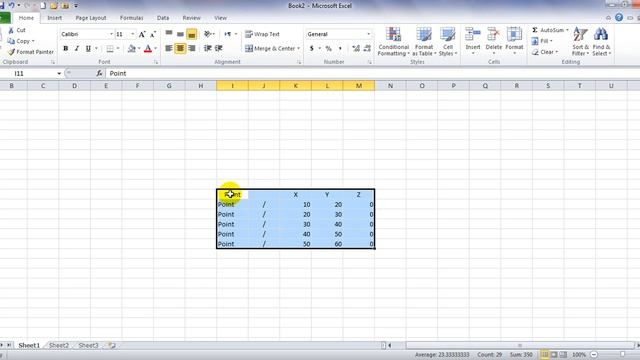Toggle Wrap Text
Viewport: 640px width, 360px height.
[262, 34]
